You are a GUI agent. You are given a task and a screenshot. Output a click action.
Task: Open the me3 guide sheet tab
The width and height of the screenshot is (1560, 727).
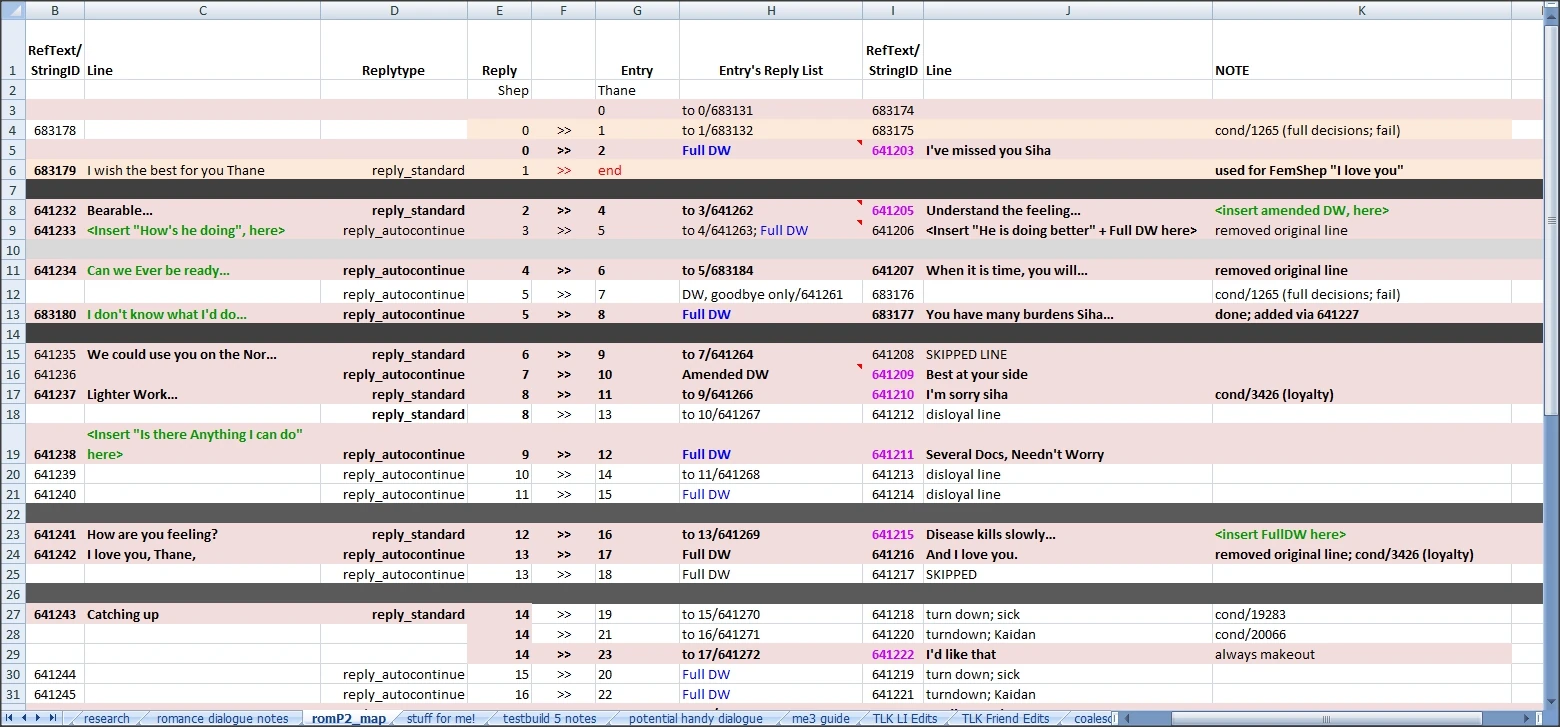pos(820,718)
